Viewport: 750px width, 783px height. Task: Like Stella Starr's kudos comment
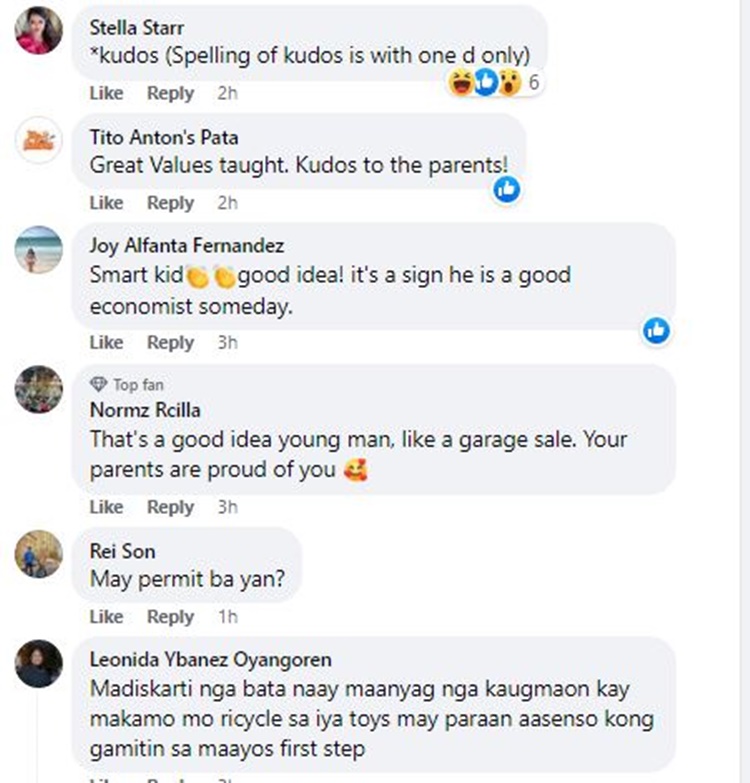tap(106, 93)
